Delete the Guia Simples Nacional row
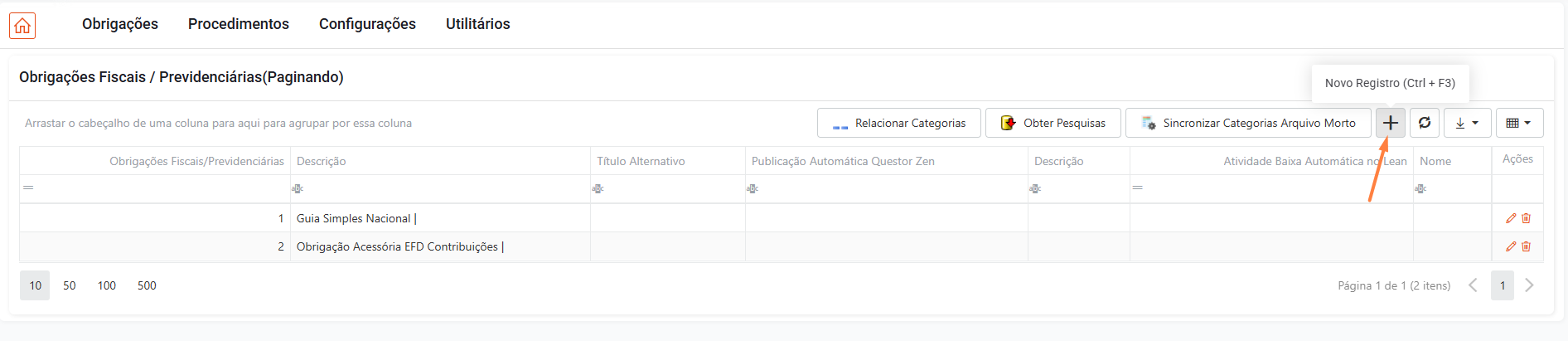The width and height of the screenshot is (1568, 341). 1526,218
